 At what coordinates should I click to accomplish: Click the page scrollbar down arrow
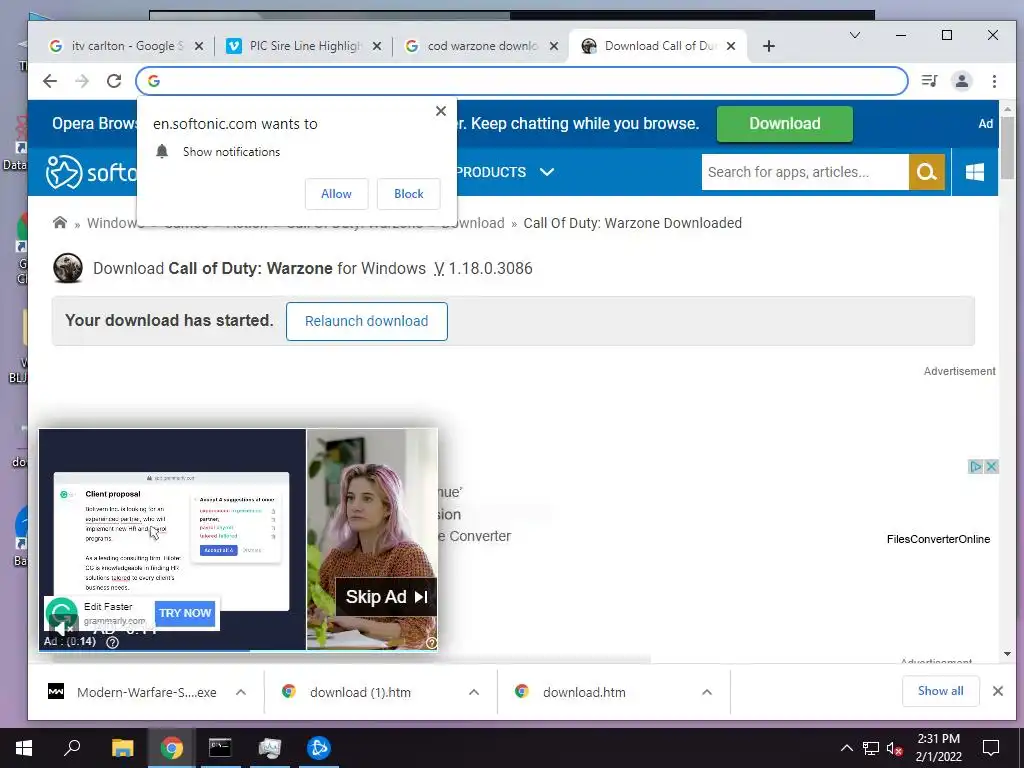(1007, 654)
